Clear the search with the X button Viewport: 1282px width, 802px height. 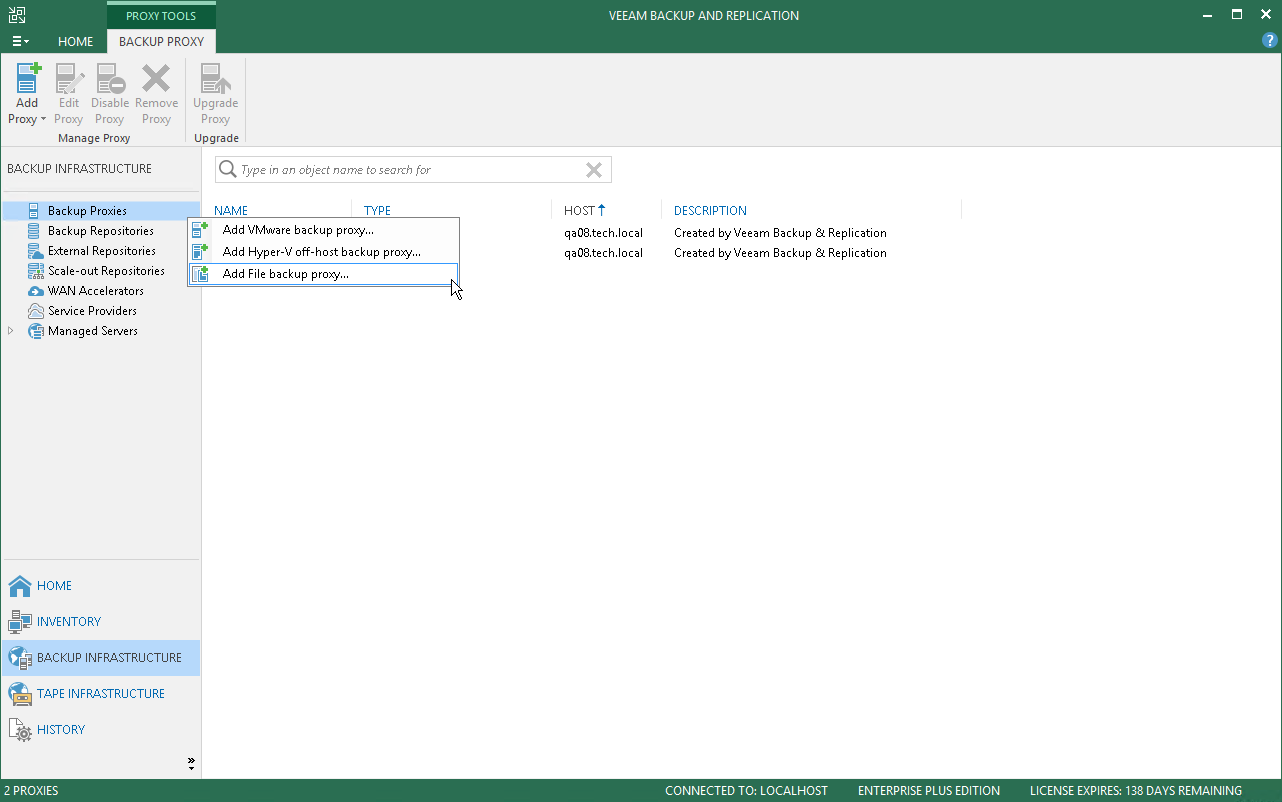point(594,170)
